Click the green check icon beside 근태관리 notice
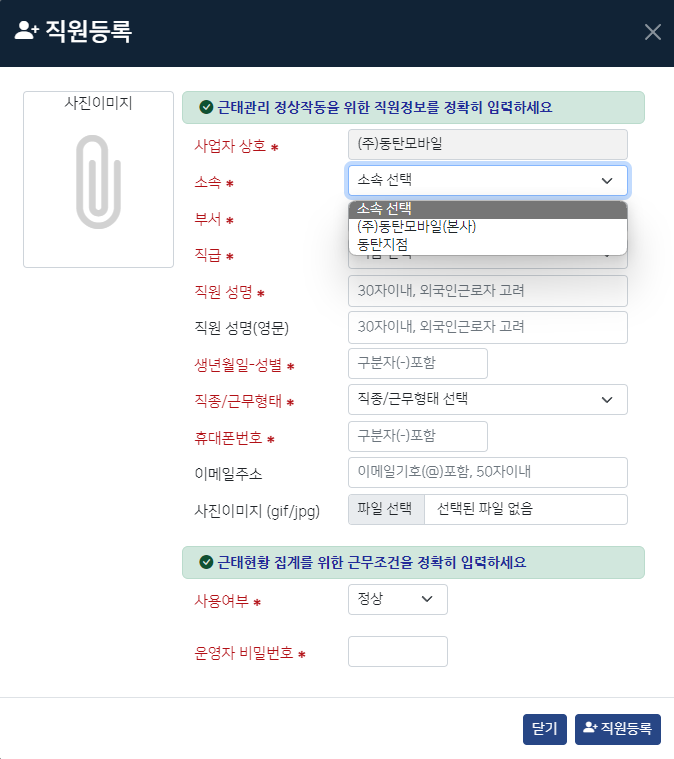Viewport: 674px width, 759px height. tap(206, 107)
